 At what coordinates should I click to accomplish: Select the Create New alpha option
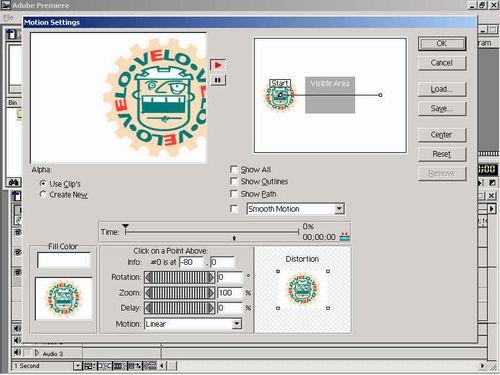click(x=43, y=194)
